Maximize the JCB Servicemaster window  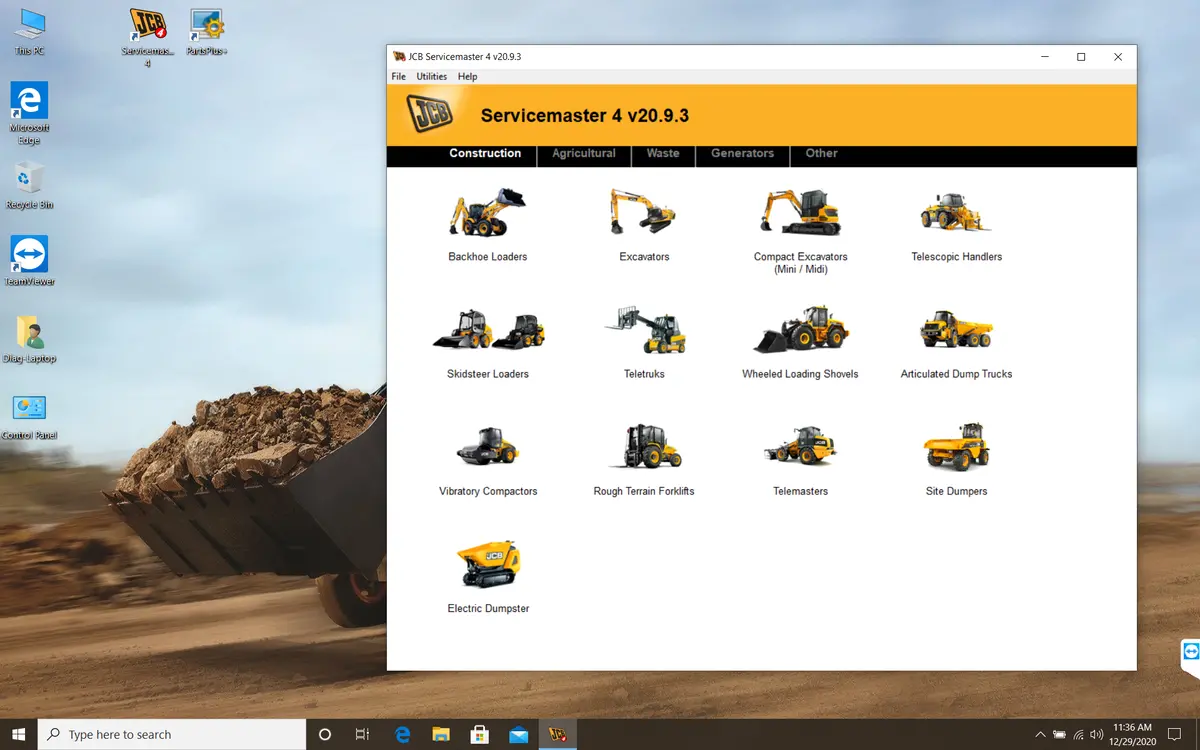[x=1081, y=57]
